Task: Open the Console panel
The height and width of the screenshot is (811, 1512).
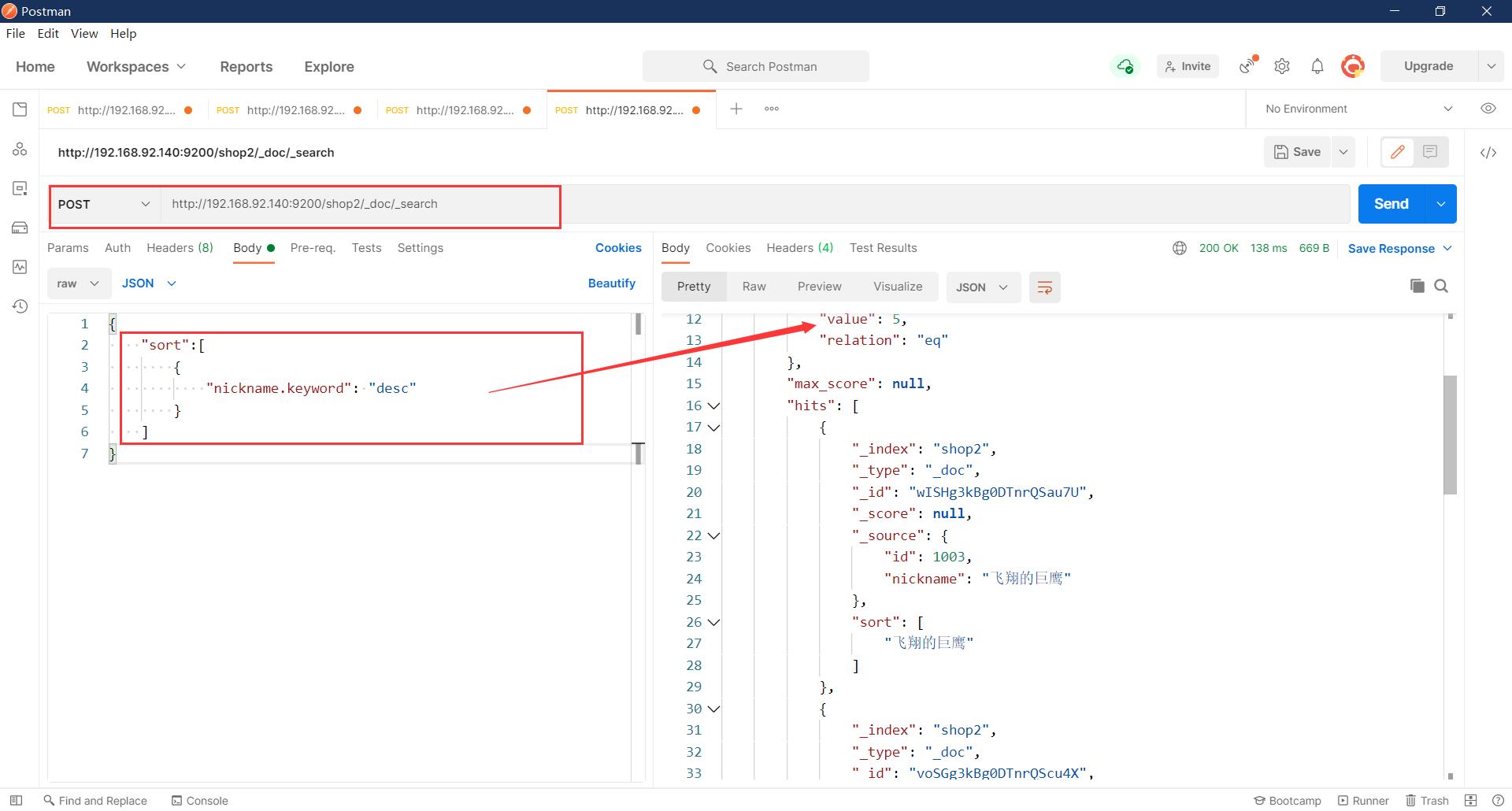Action: [200, 801]
